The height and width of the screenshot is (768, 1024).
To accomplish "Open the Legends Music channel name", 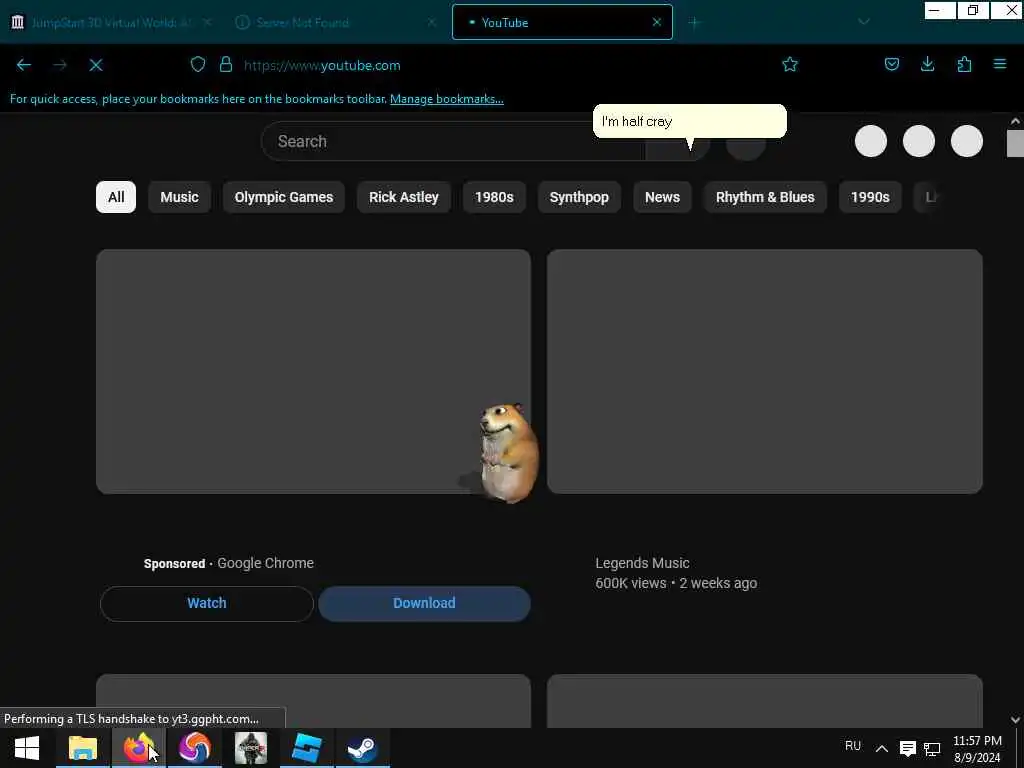I will coord(642,563).
